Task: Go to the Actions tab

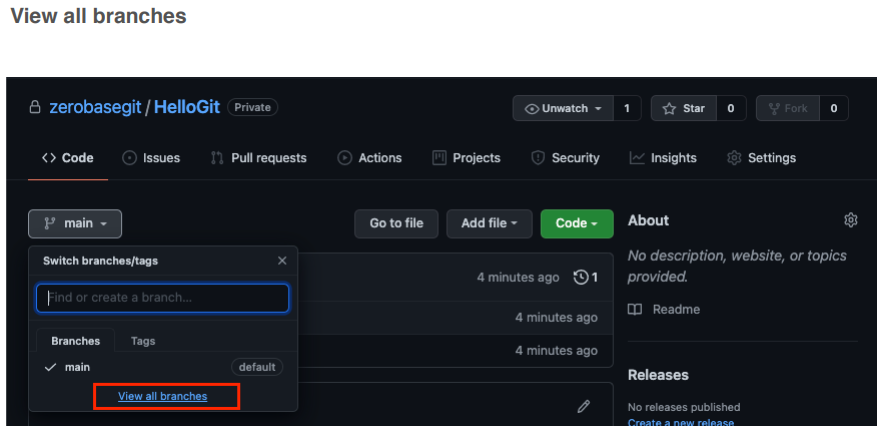Action: [369, 158]
